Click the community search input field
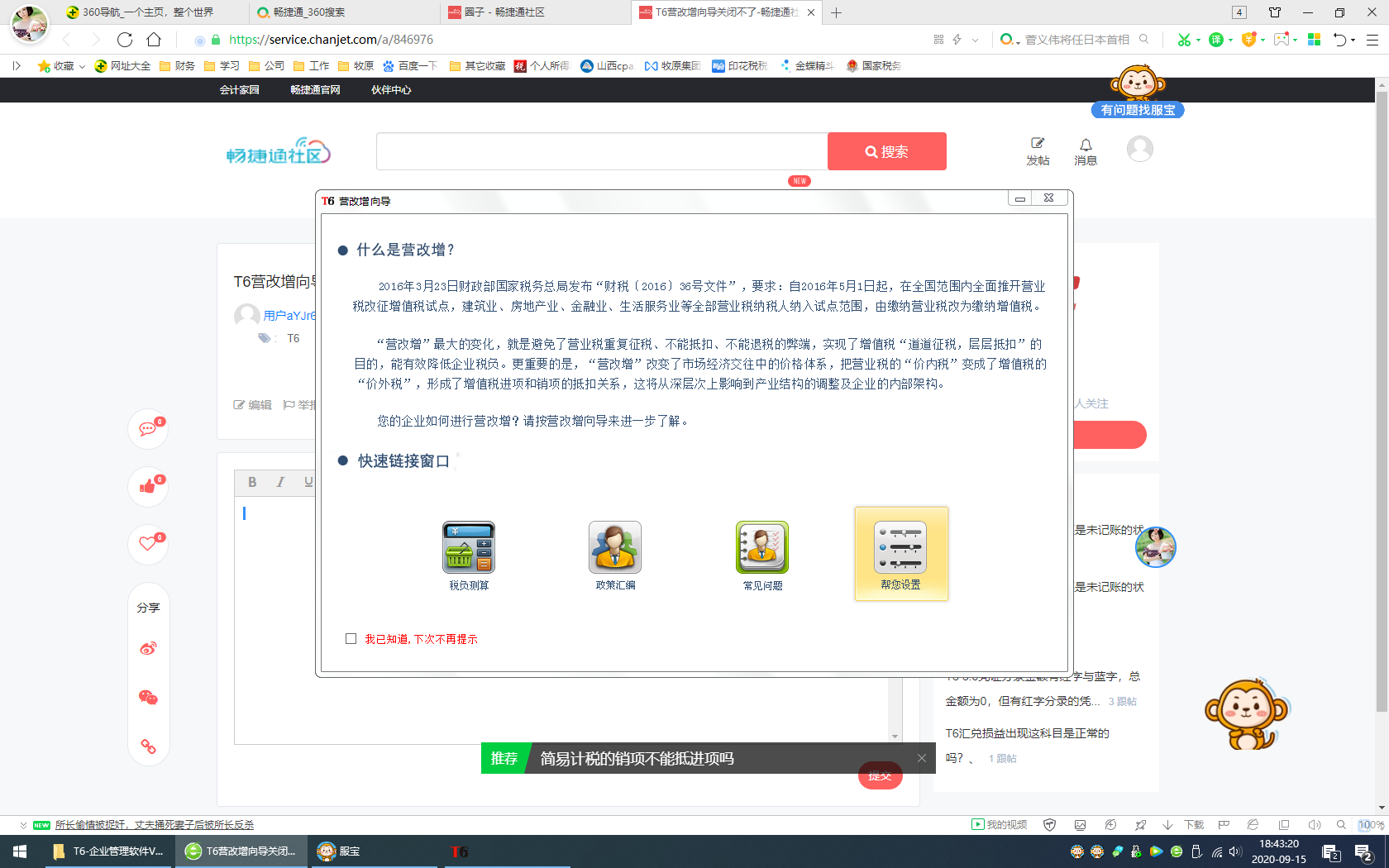This screenshot has width=1389, height=868. click(x=602, y=151)
